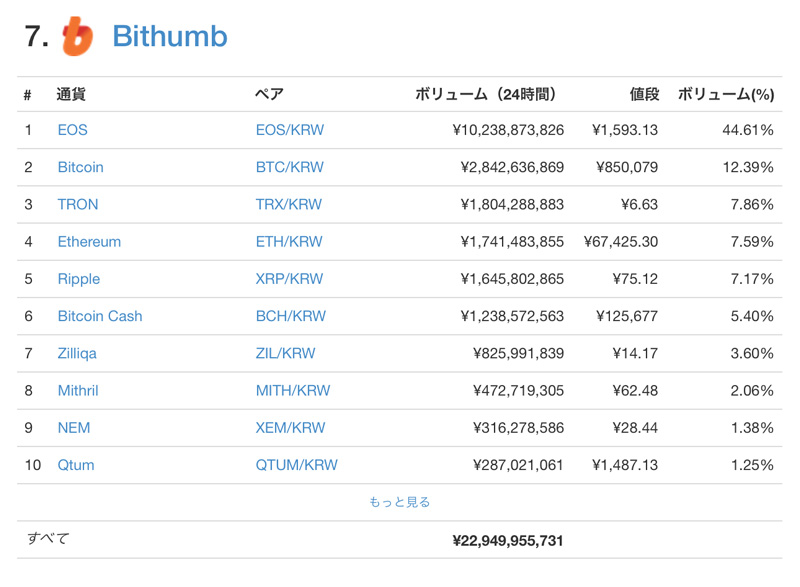Viewport: 800px width, 587px height.
Task: Click Mithril volume ¥472,719,305
Action: (518, 391)
